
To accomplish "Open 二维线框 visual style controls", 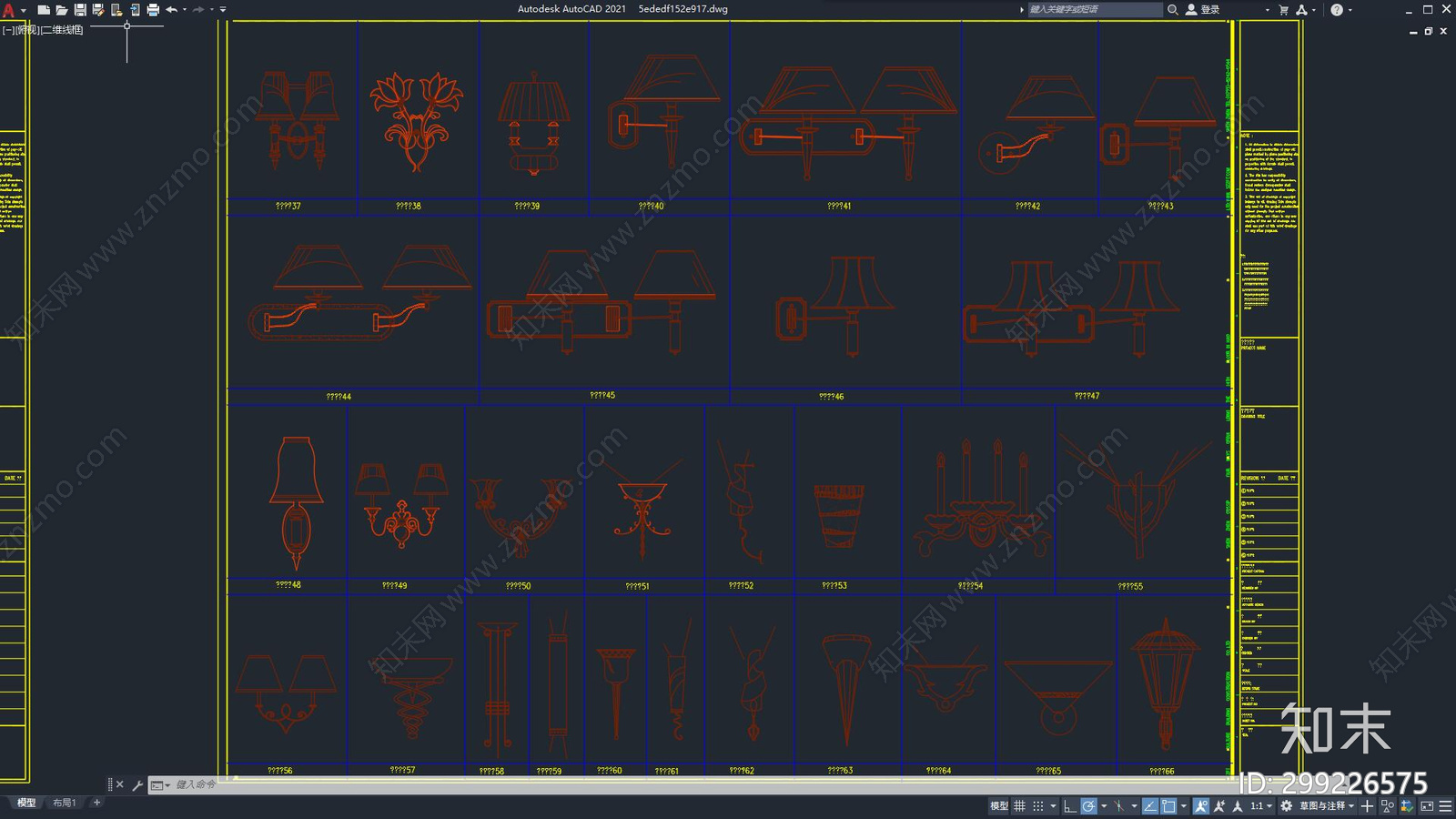I will point(62,30).
